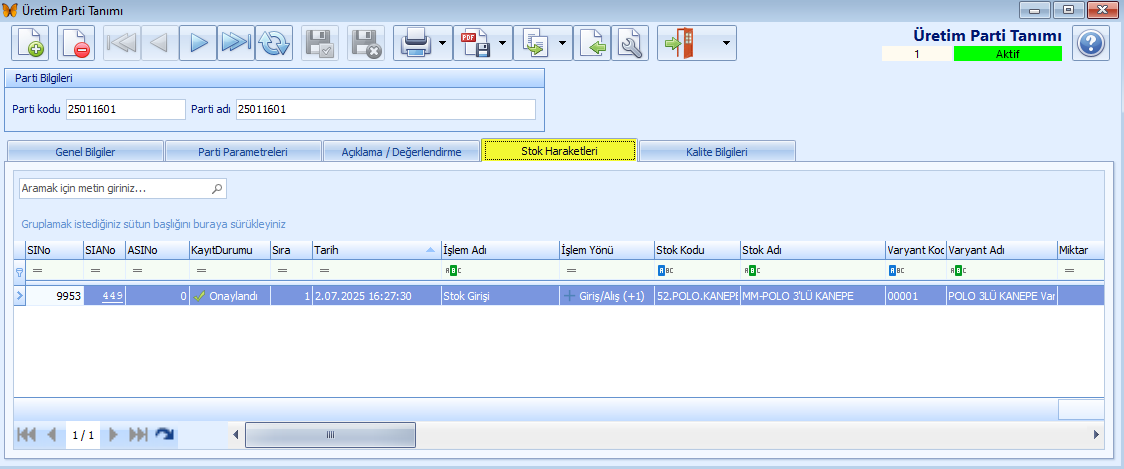This screenshot has height=469, width=1124.
Task: Open the Parti Parametreleri tab
Action: click(242, 152)
